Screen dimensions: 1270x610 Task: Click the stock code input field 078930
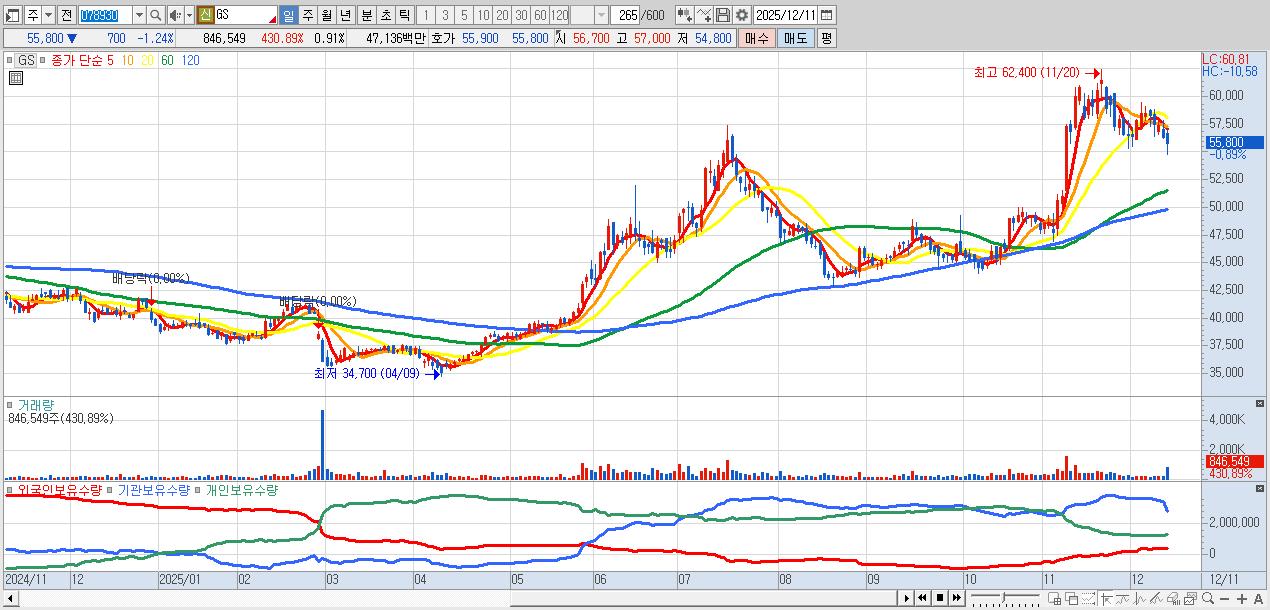(104, 15)
